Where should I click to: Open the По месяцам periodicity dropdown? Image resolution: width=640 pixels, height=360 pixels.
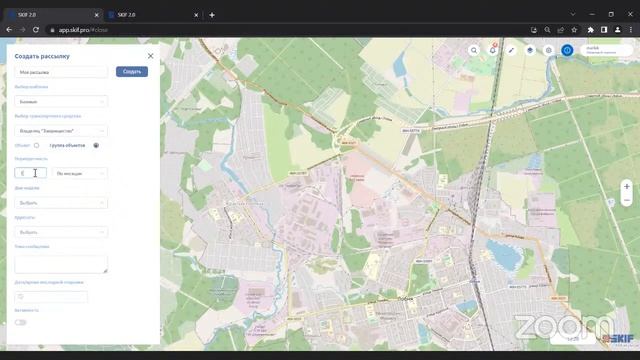(80, 173)
